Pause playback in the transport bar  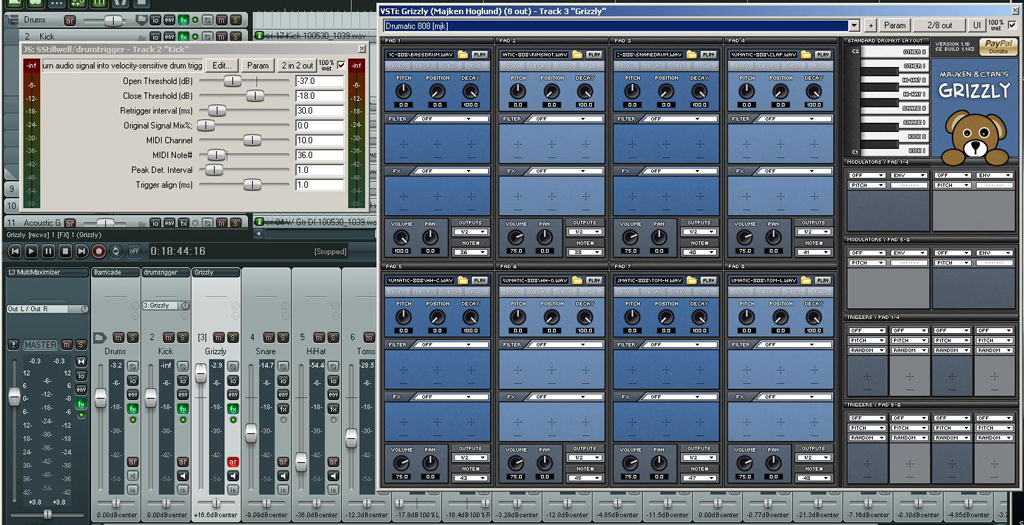48,251
